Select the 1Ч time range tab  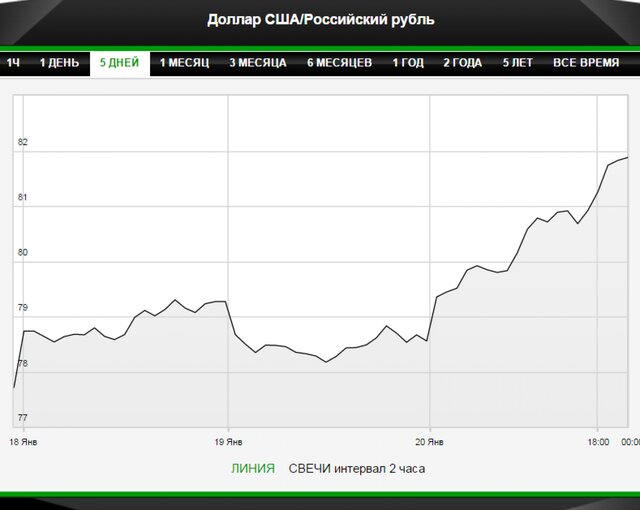point(14,63)
